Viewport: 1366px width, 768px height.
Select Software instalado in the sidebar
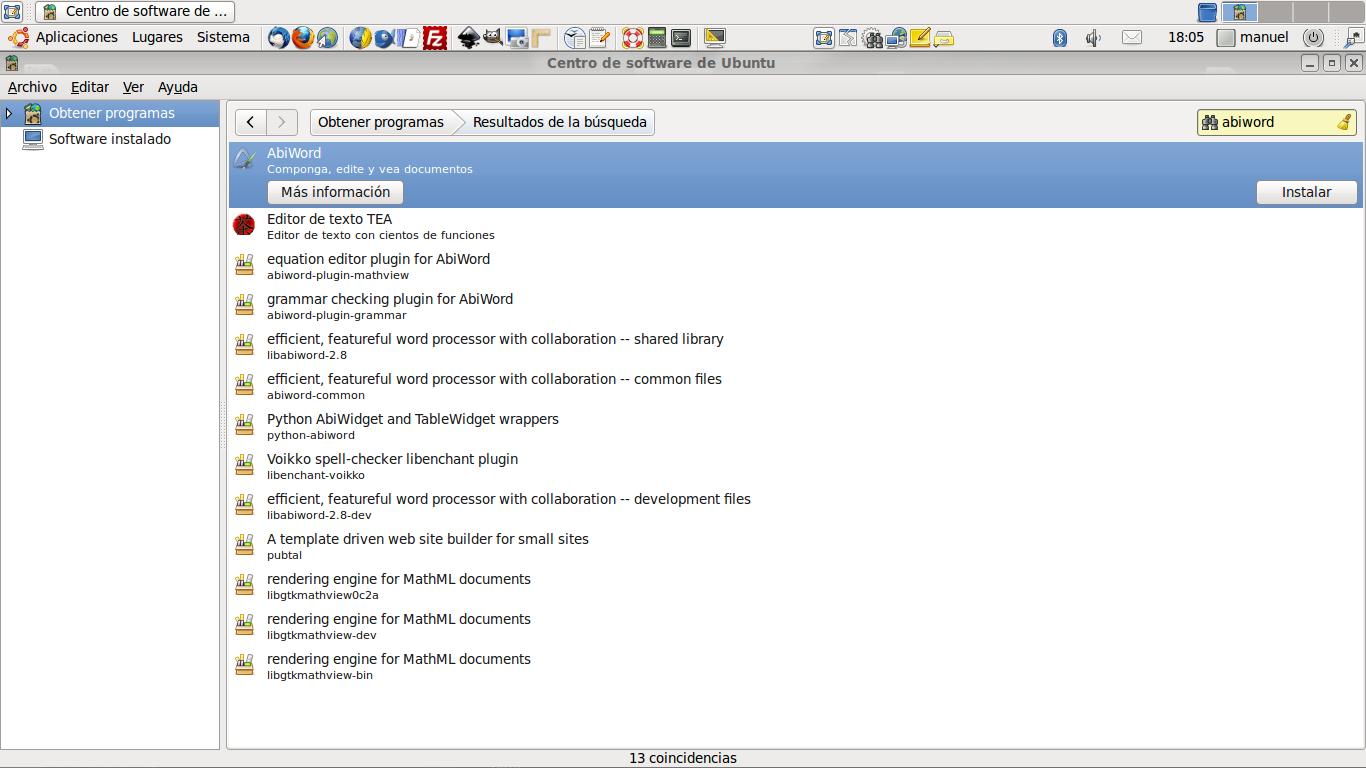110,139
